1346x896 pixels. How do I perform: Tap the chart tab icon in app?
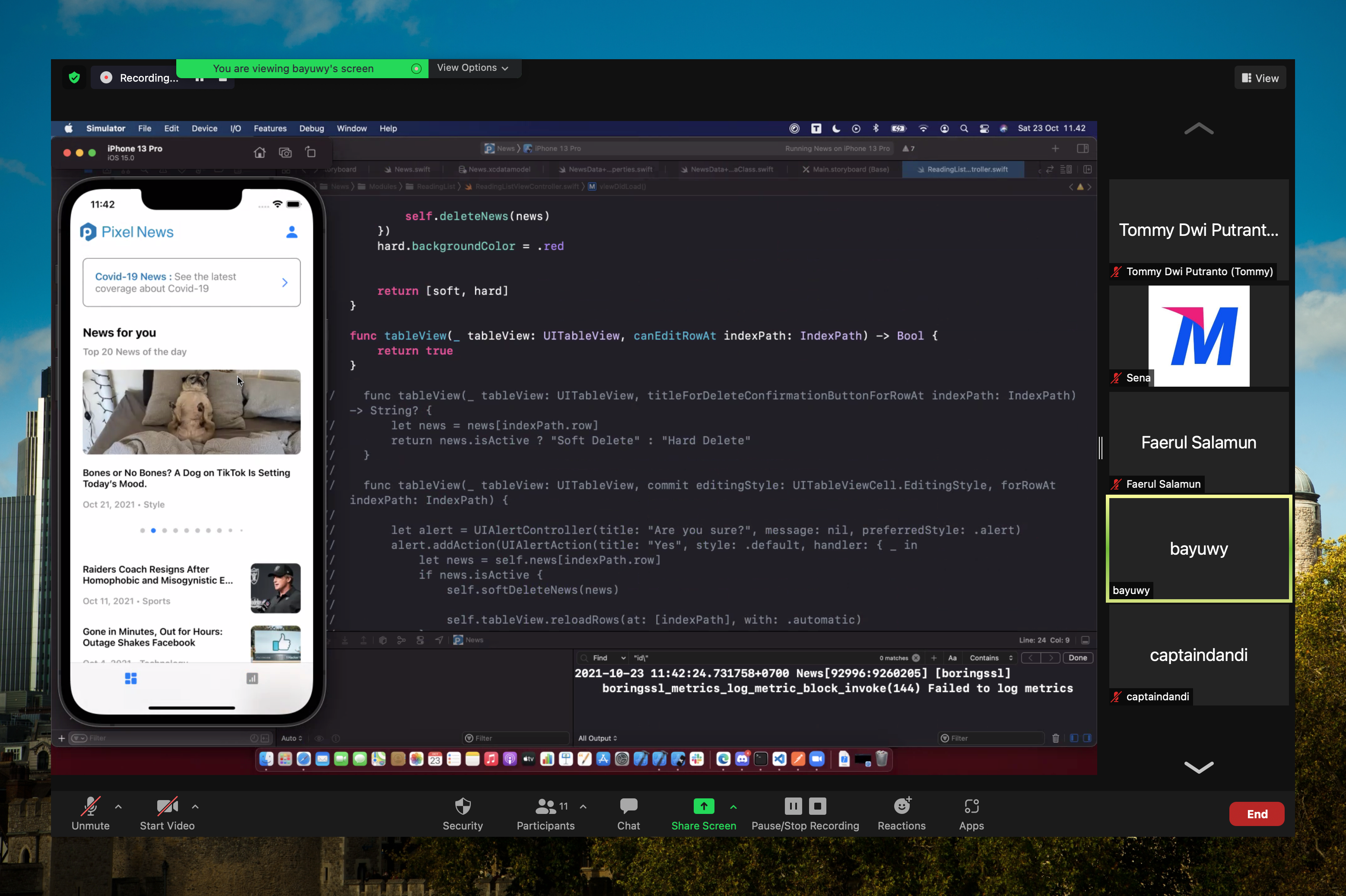[x=252, y=678]
